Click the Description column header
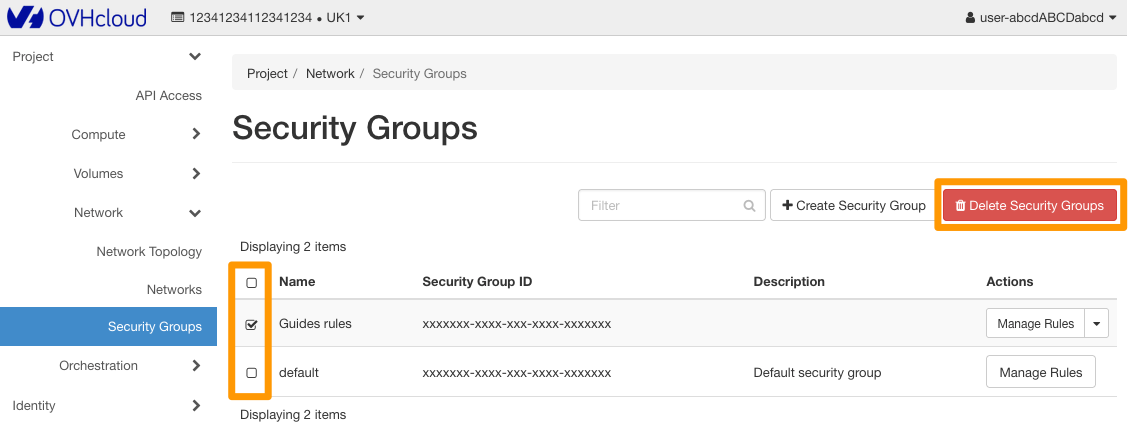1128x433 pixels. click(789, 281)
